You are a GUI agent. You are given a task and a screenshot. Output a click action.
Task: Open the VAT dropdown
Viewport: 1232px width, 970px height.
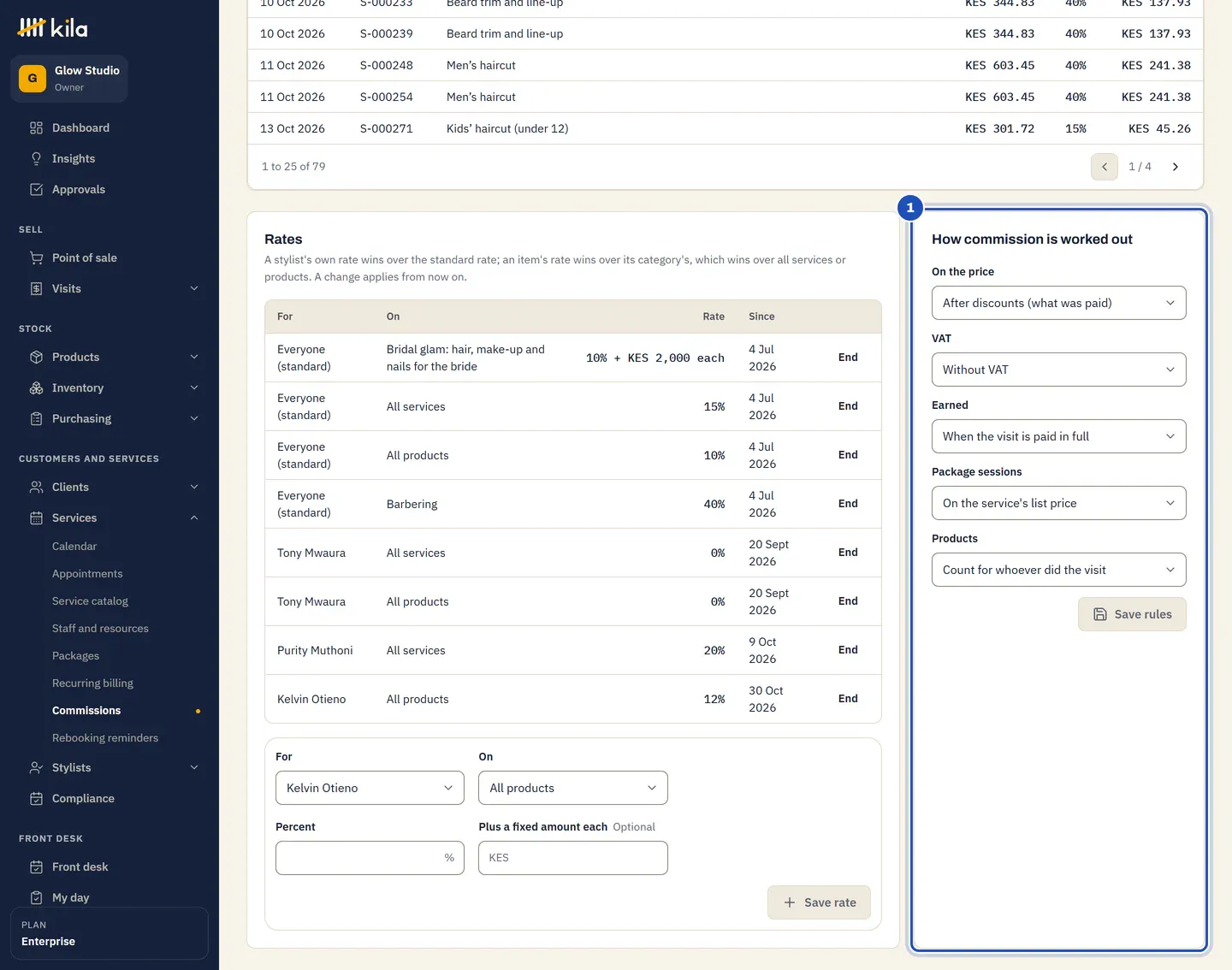(x=1058, y=370)
